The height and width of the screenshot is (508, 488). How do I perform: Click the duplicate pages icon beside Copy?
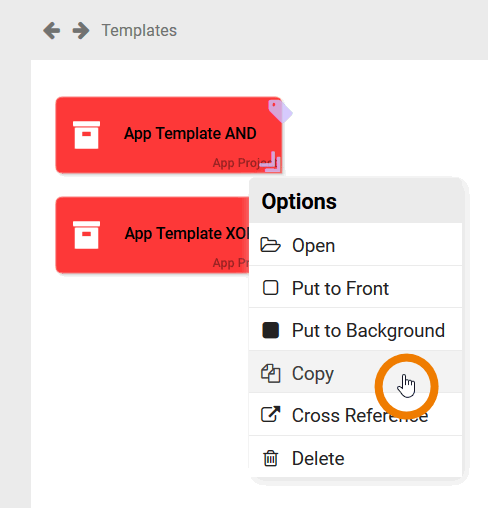coord(270,373)
